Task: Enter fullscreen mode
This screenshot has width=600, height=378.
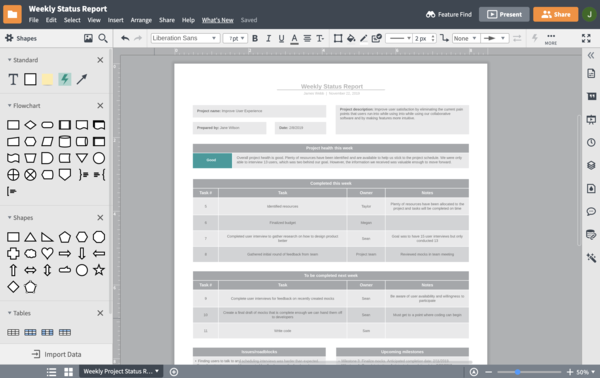Action: [x=586, y=38]
